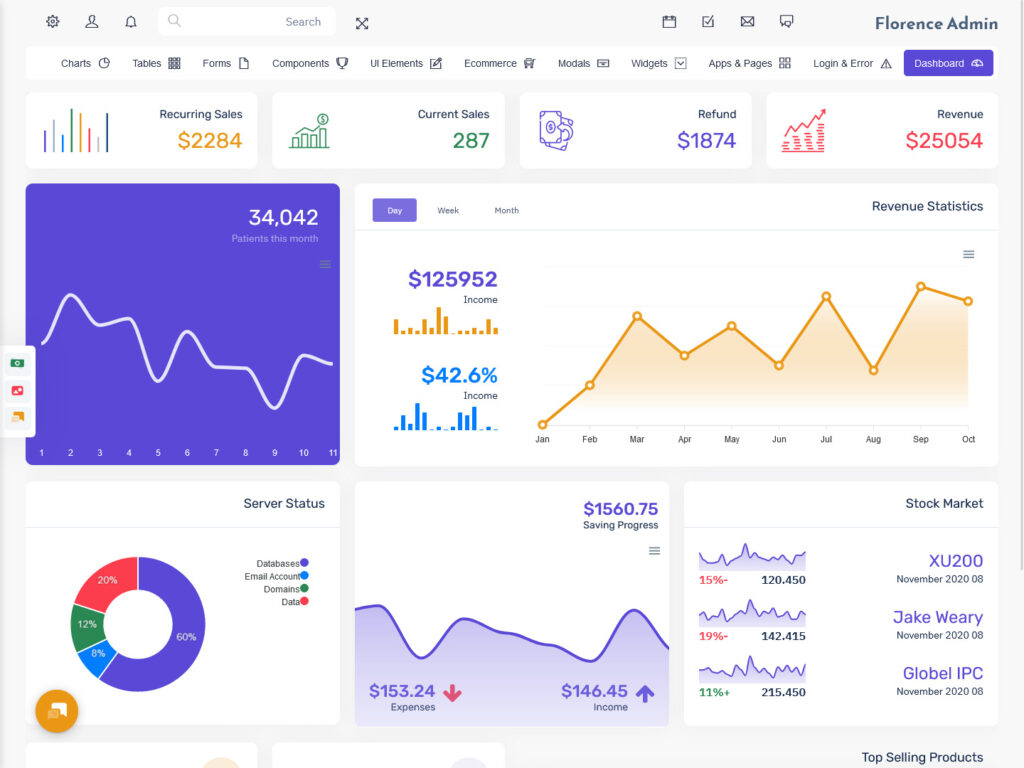
Task: Expand the Widgets navigation dropdown
Action: 657,62
